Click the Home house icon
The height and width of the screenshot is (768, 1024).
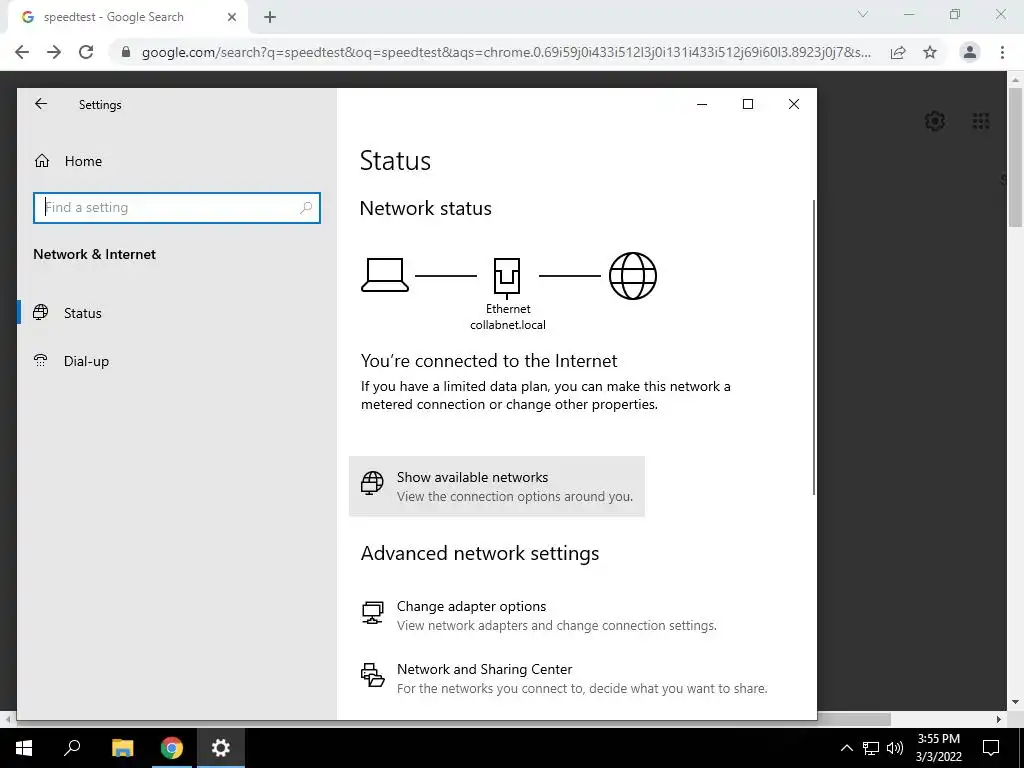pos(42,161)
